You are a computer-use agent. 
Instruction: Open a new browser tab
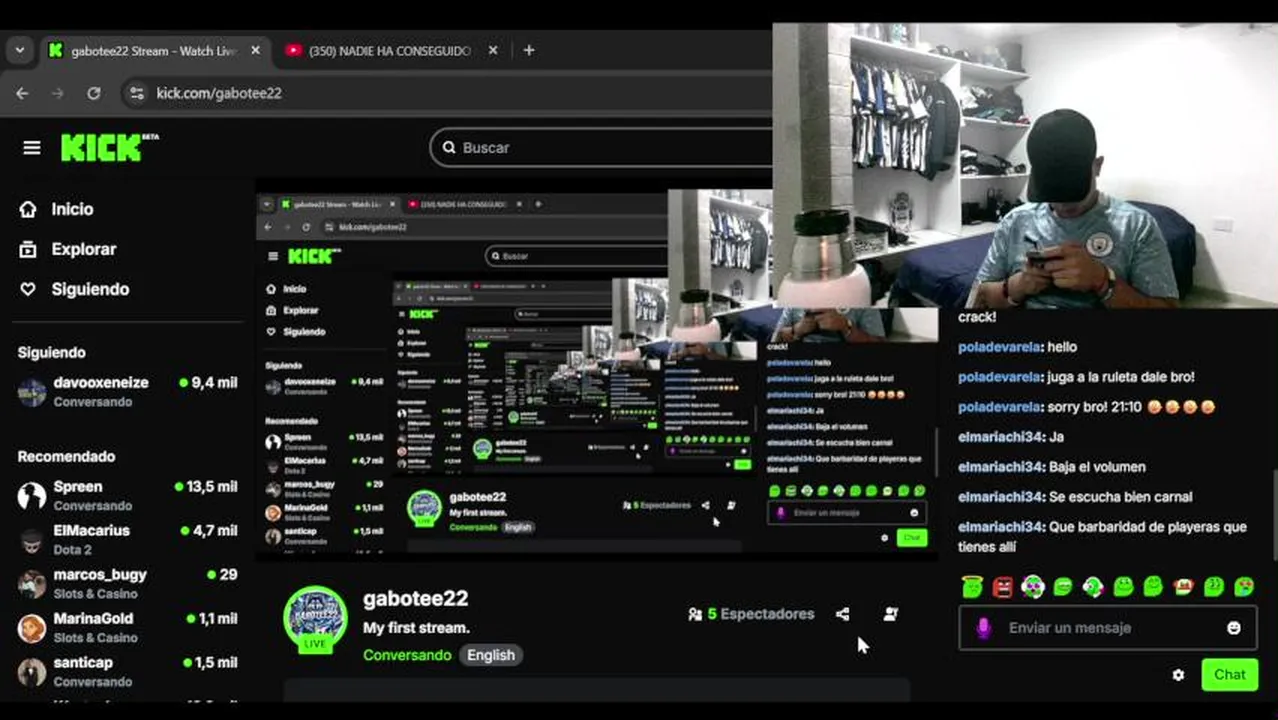pos(529,50)
